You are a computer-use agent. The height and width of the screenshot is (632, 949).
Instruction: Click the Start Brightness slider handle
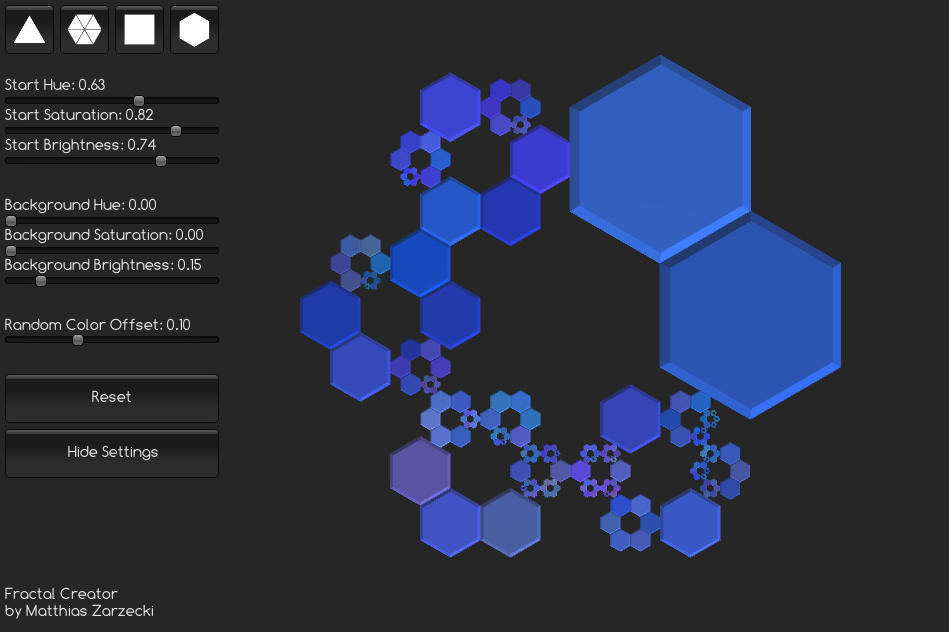coord(161,161)
